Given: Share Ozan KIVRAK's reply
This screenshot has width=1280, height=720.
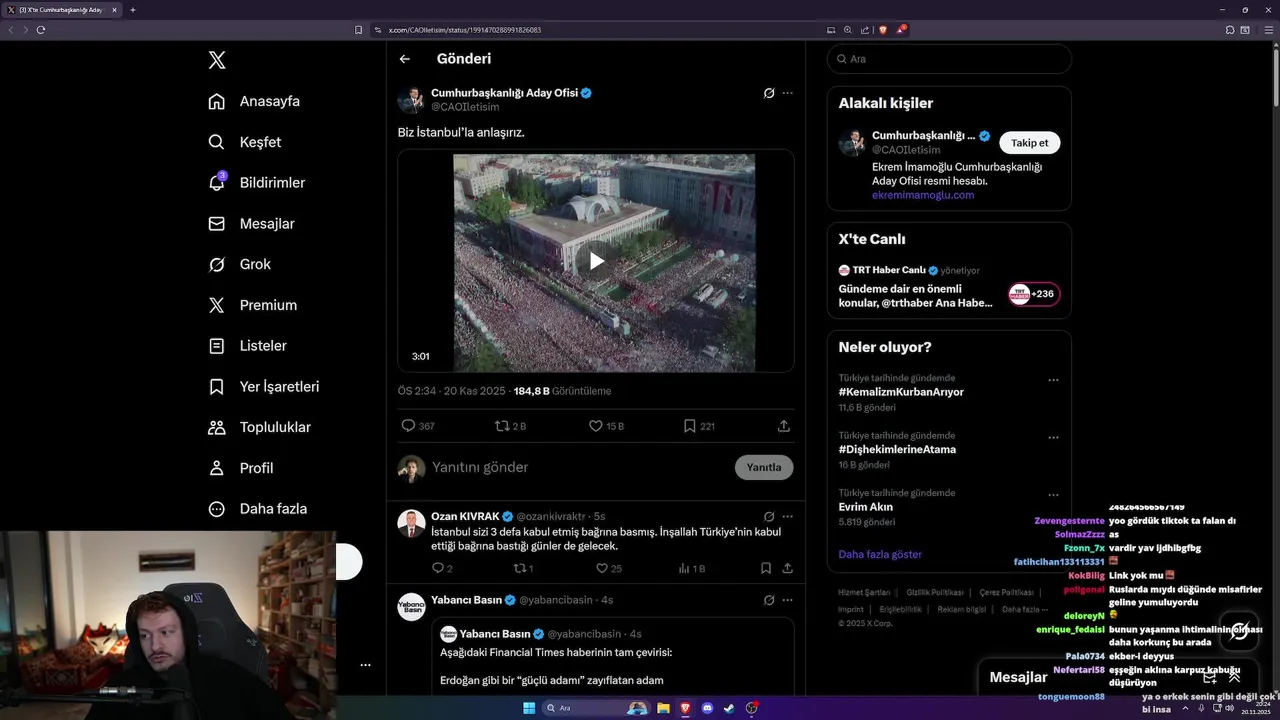Looking at the screenshot, I should [x=788, y=568].
